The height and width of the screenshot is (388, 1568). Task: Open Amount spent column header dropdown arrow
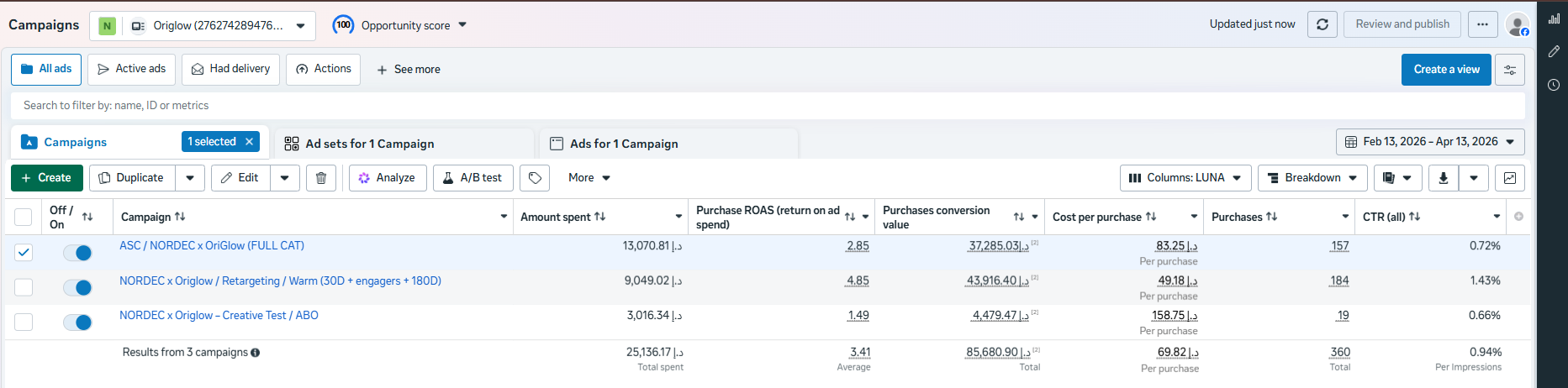click(x=678, y=217)
